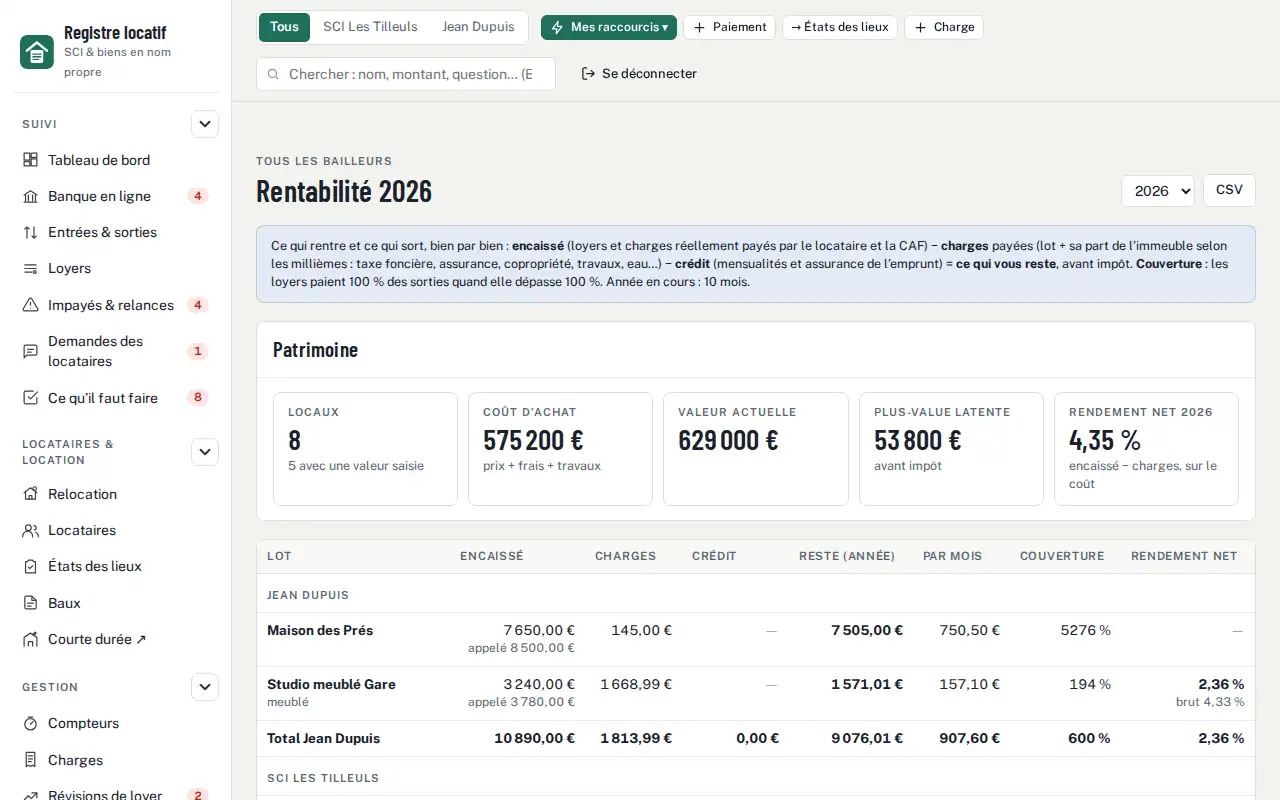The height and width of the screenshot is (800, 1280).
Task: Click the 575 200 € coût d'achat figure
Action: click(x=533, y=440)
